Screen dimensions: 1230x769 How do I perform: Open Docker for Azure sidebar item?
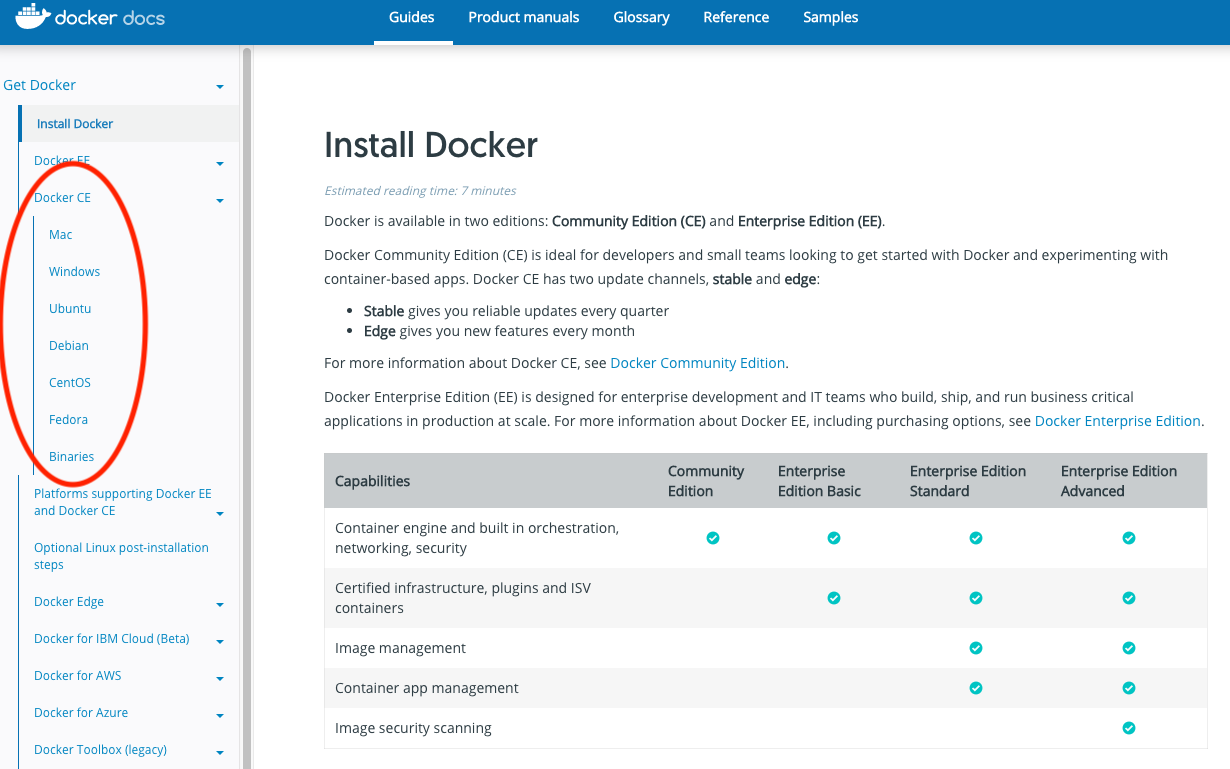(x=81, y=713)
